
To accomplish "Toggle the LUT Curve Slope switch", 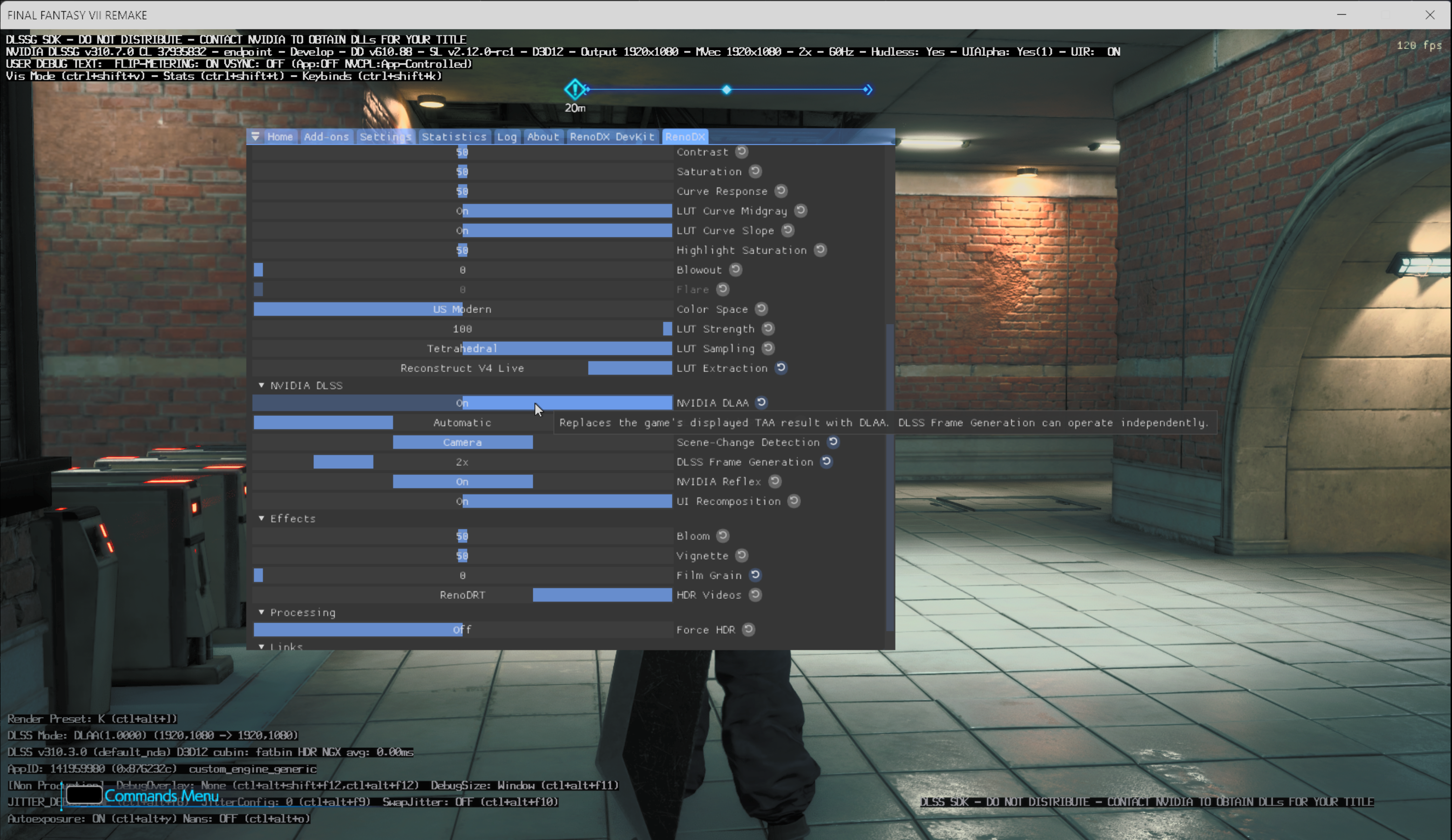I will 463,230.
